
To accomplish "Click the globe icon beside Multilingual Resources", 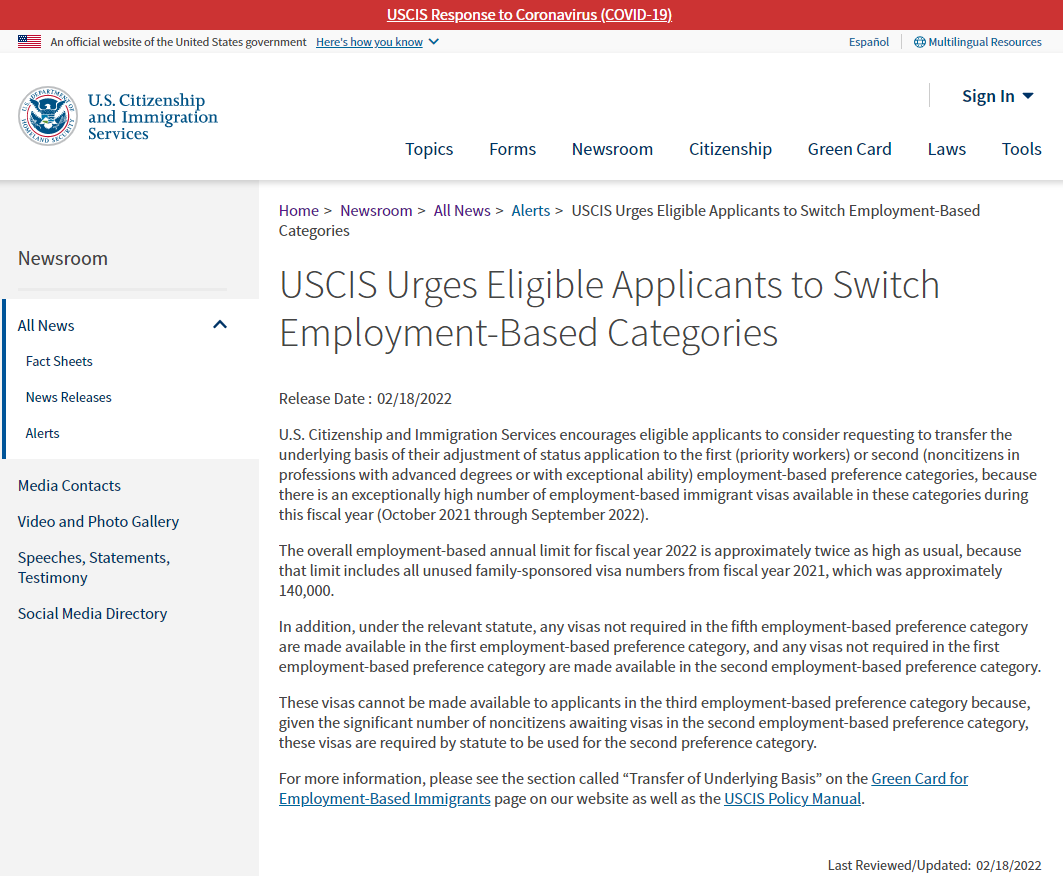I will tap(919, 42).
